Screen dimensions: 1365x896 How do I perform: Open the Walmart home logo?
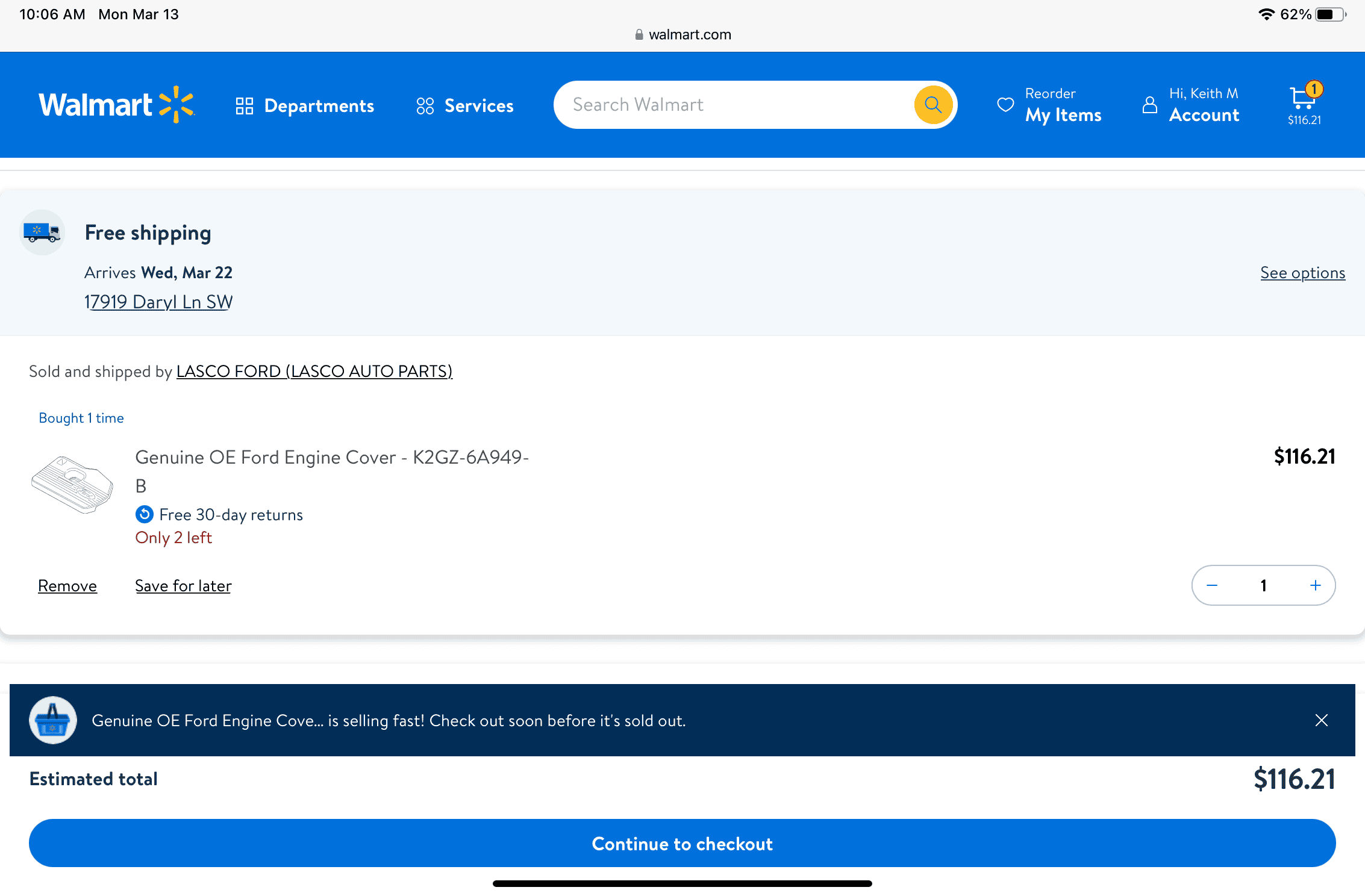pyautogui.click(x=117, y=105)
